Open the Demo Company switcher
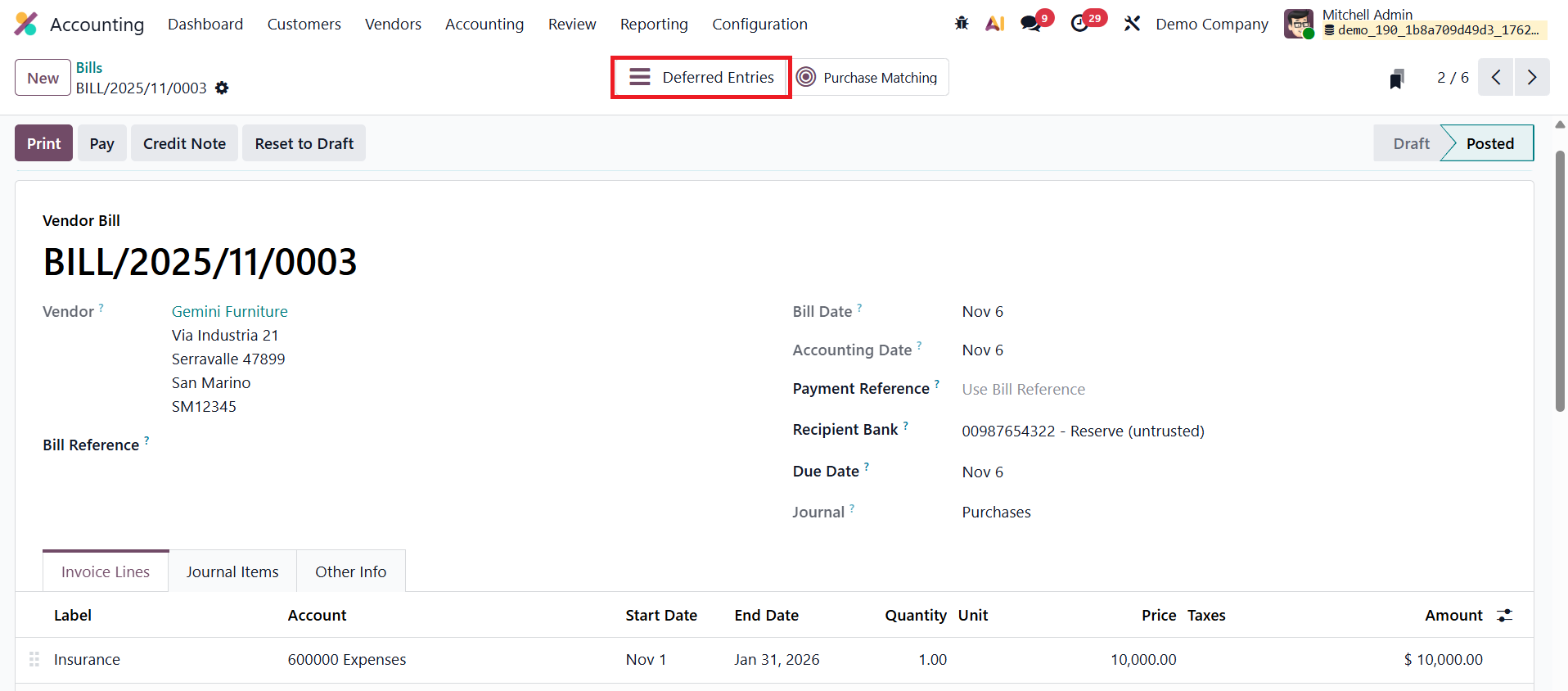 tap(1211, 25)
